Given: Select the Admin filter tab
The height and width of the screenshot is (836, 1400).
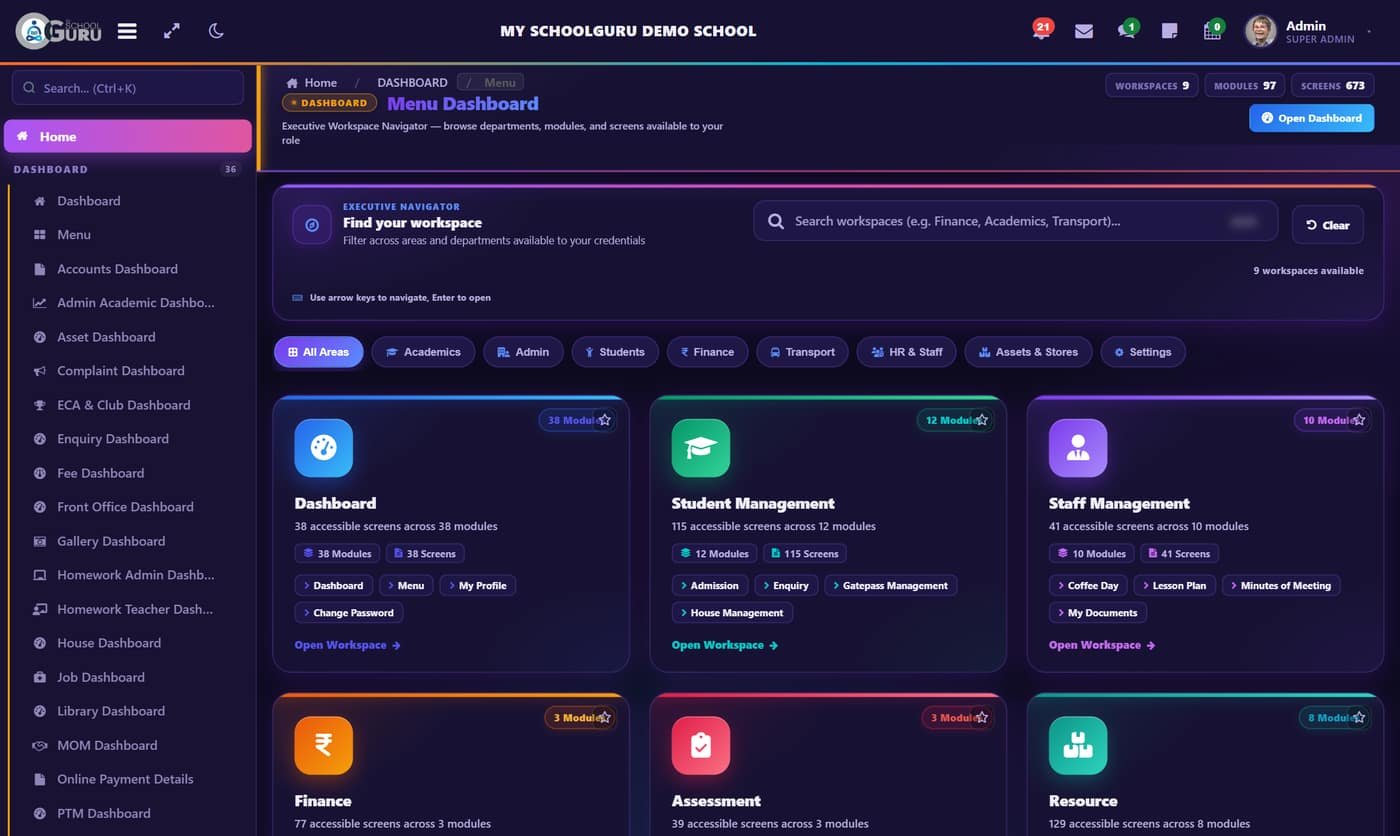Looking at the screenshot, I should (523, 352).
